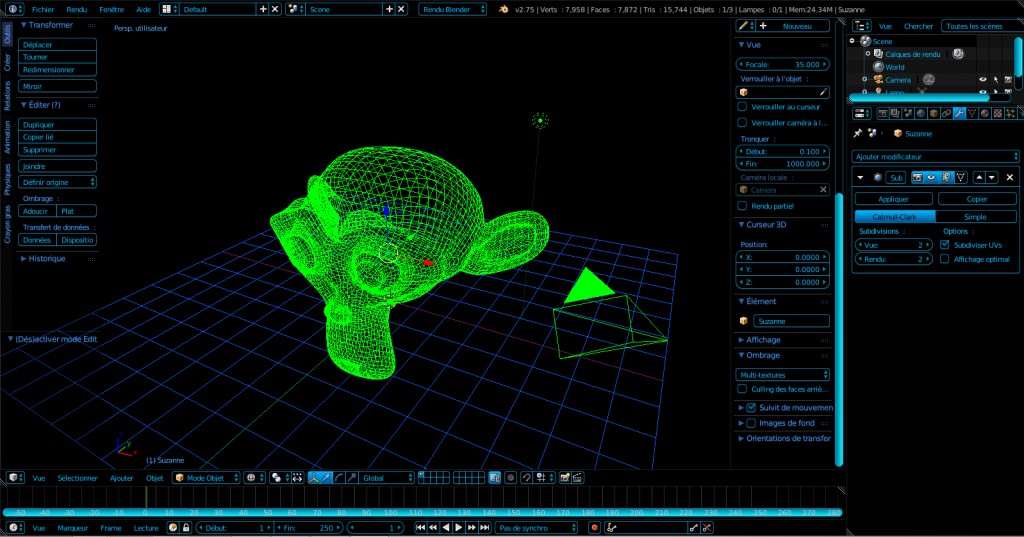Enable Verrouiller caméra à la vue checkbox

coord(742,123)
